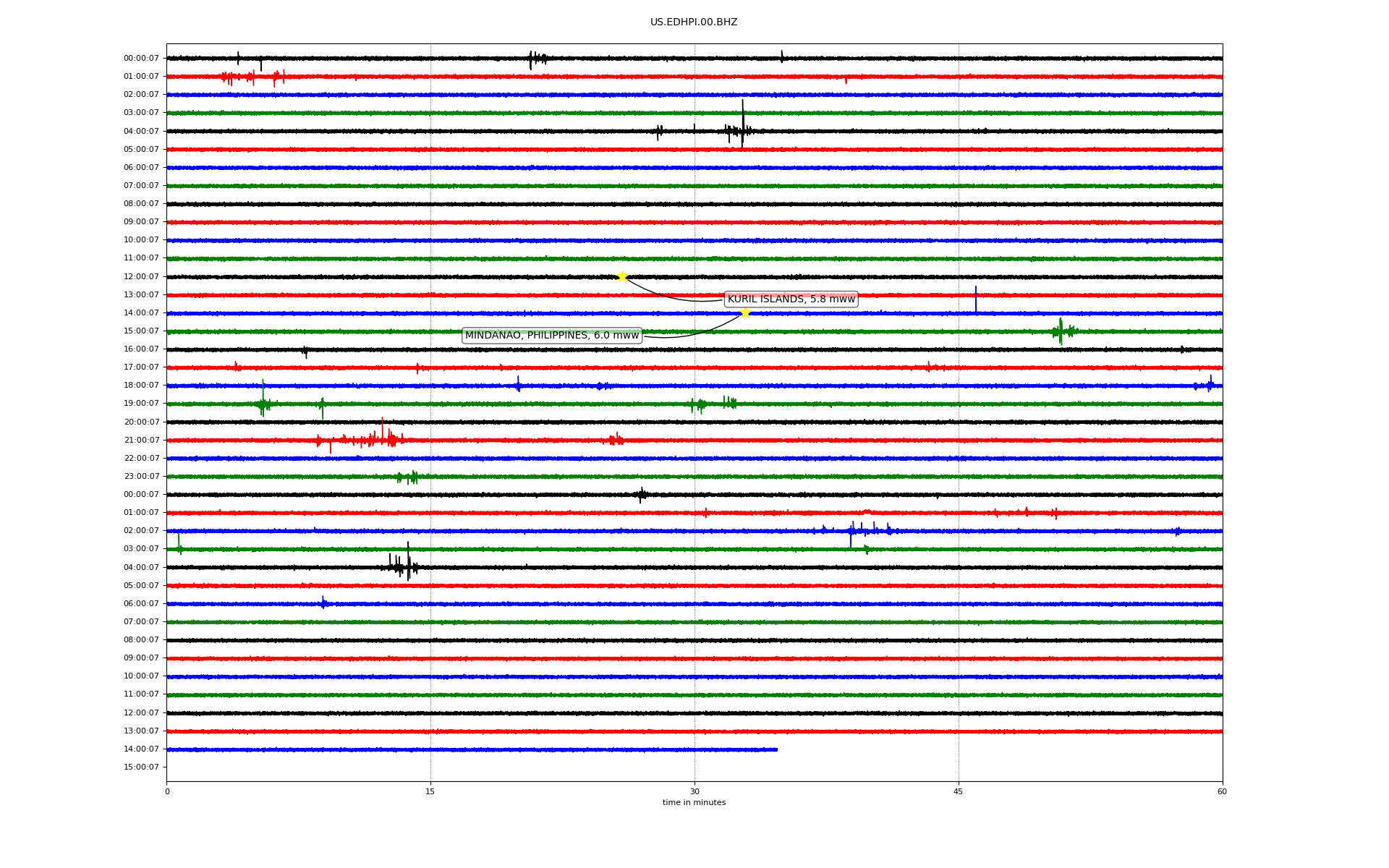Click the KURIL ISLANDS, 5.8 mww label

pyautogui.click(x=791, y=299)
